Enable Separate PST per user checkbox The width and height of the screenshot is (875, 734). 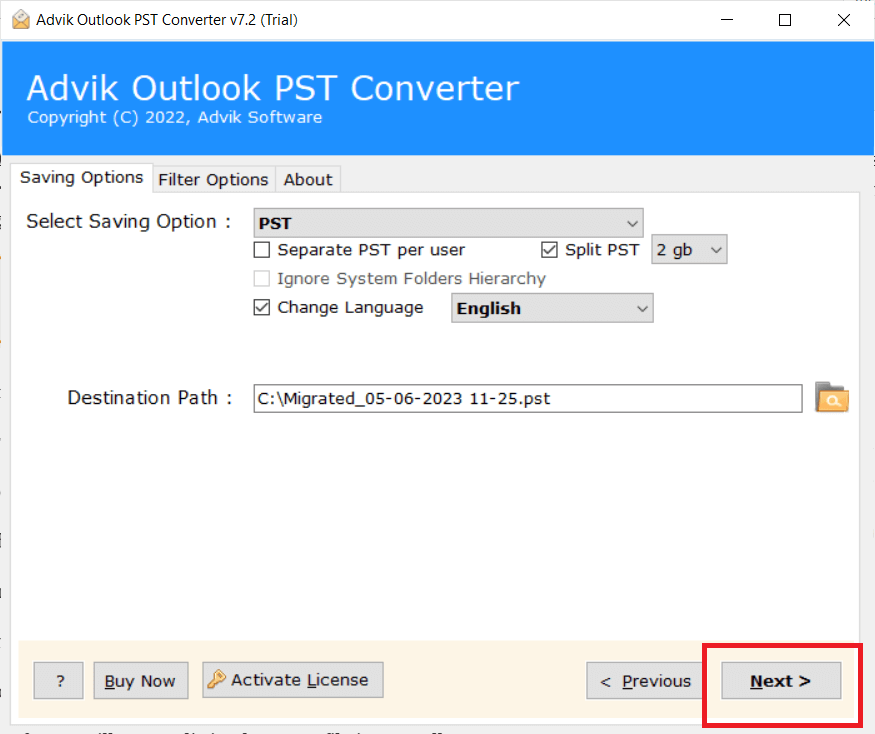point(262,250)
